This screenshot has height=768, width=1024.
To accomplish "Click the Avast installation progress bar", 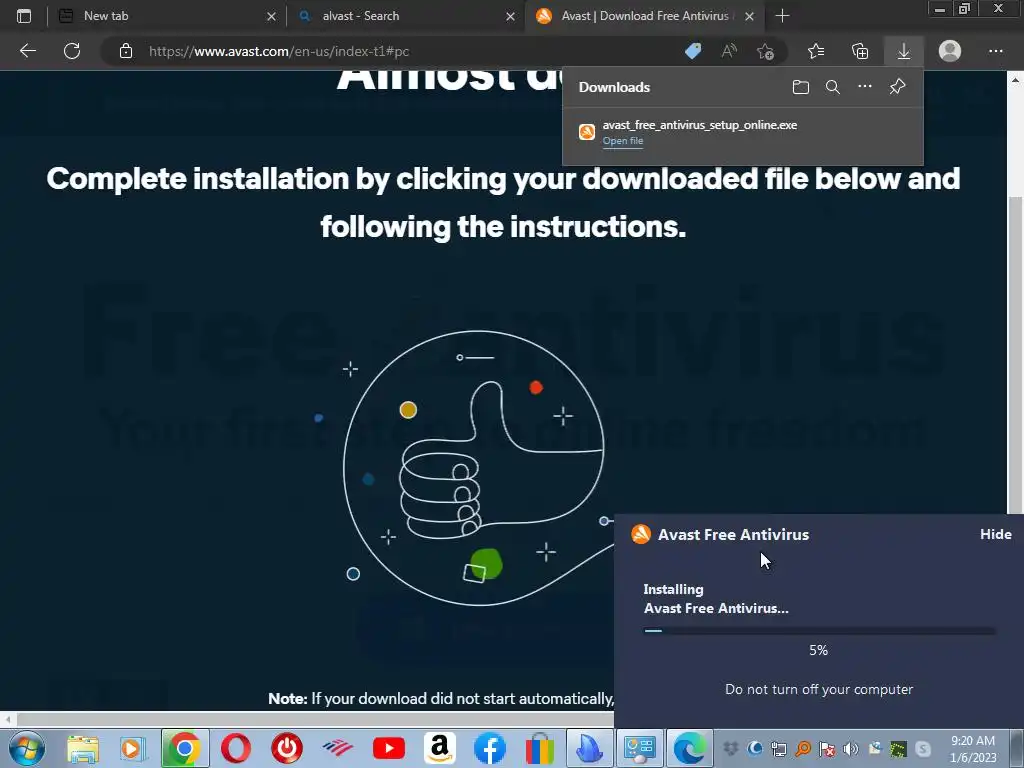I will tap(820, 631).
